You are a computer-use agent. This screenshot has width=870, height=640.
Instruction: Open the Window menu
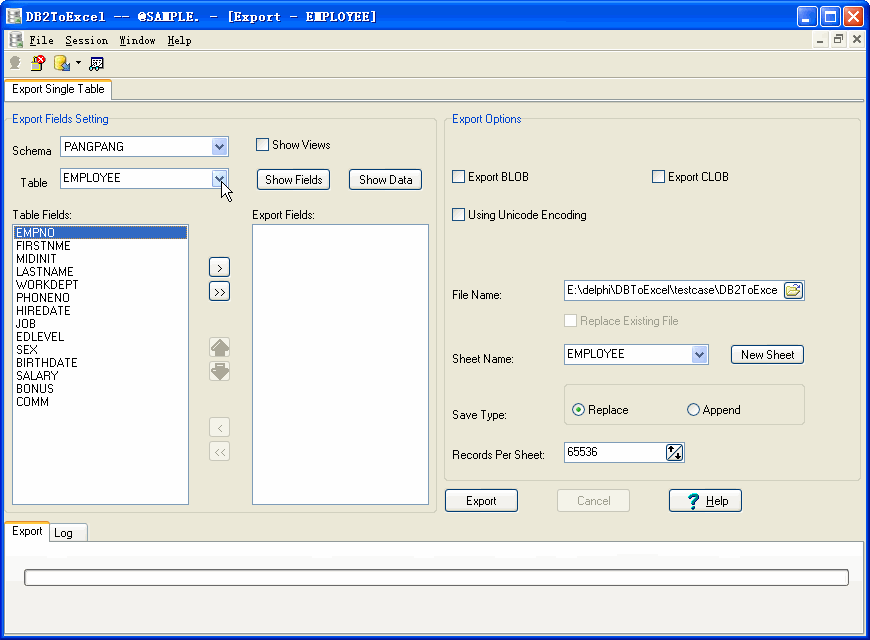(x=137, y=40)
